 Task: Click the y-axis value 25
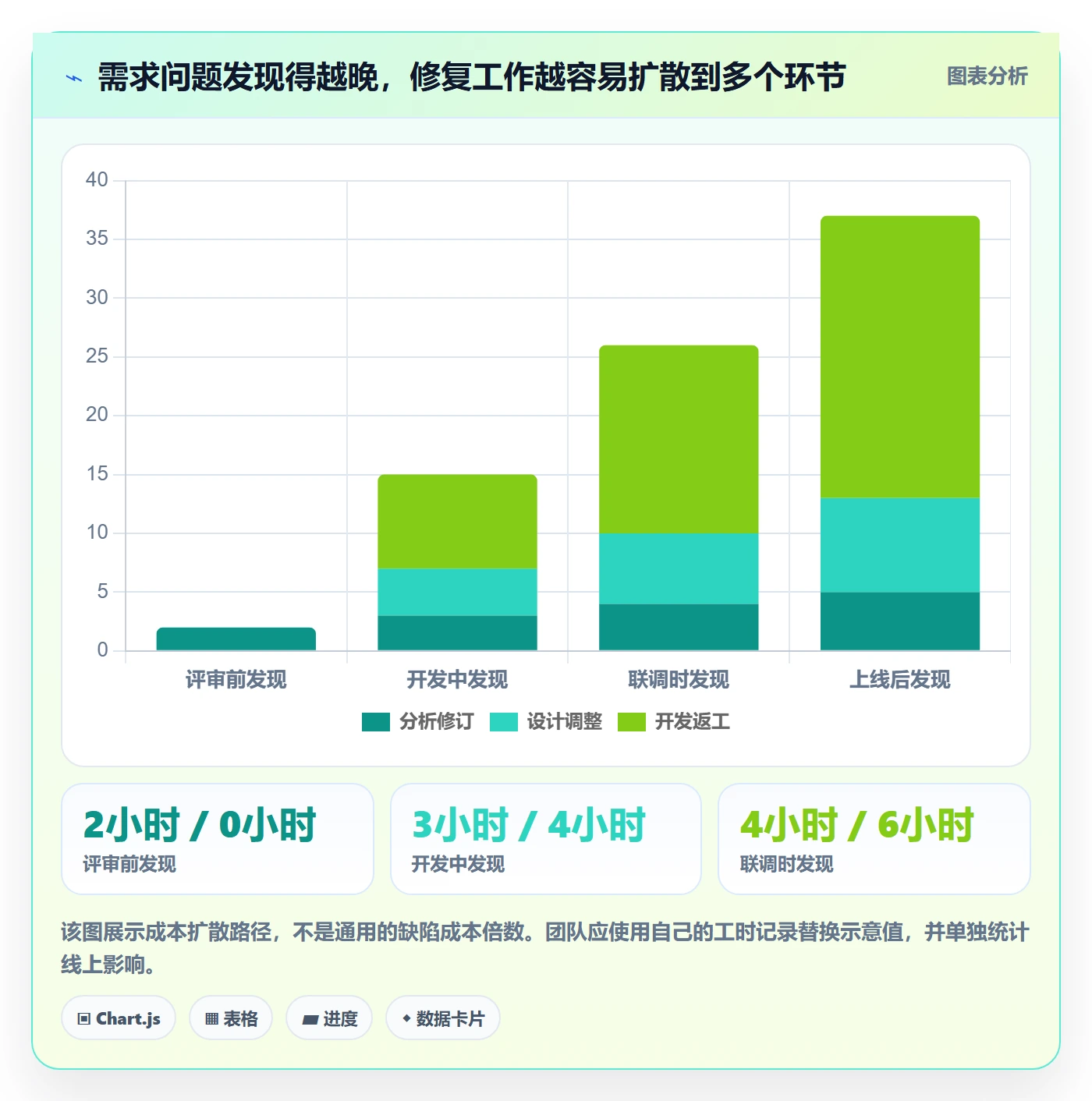pyautogui.click(x=97, y=356)
